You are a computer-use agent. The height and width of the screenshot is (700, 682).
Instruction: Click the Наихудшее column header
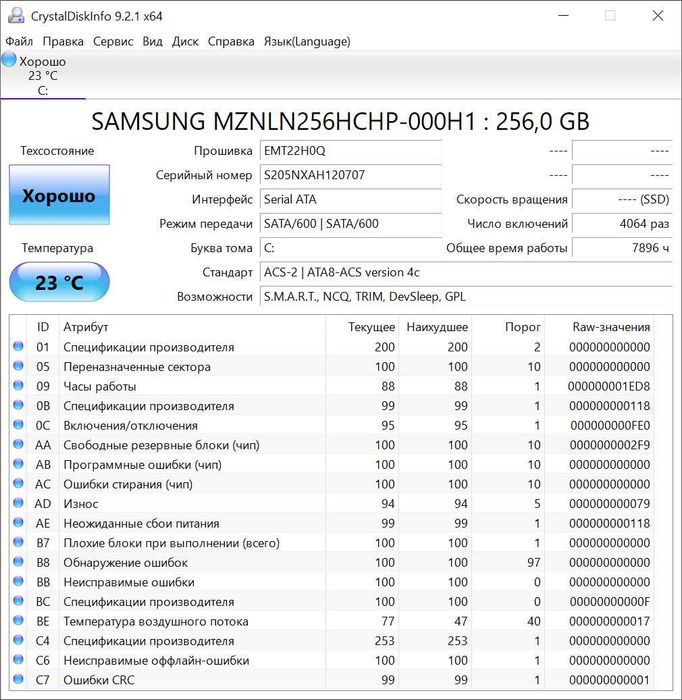pyautogui.click(x=437, y=327)
